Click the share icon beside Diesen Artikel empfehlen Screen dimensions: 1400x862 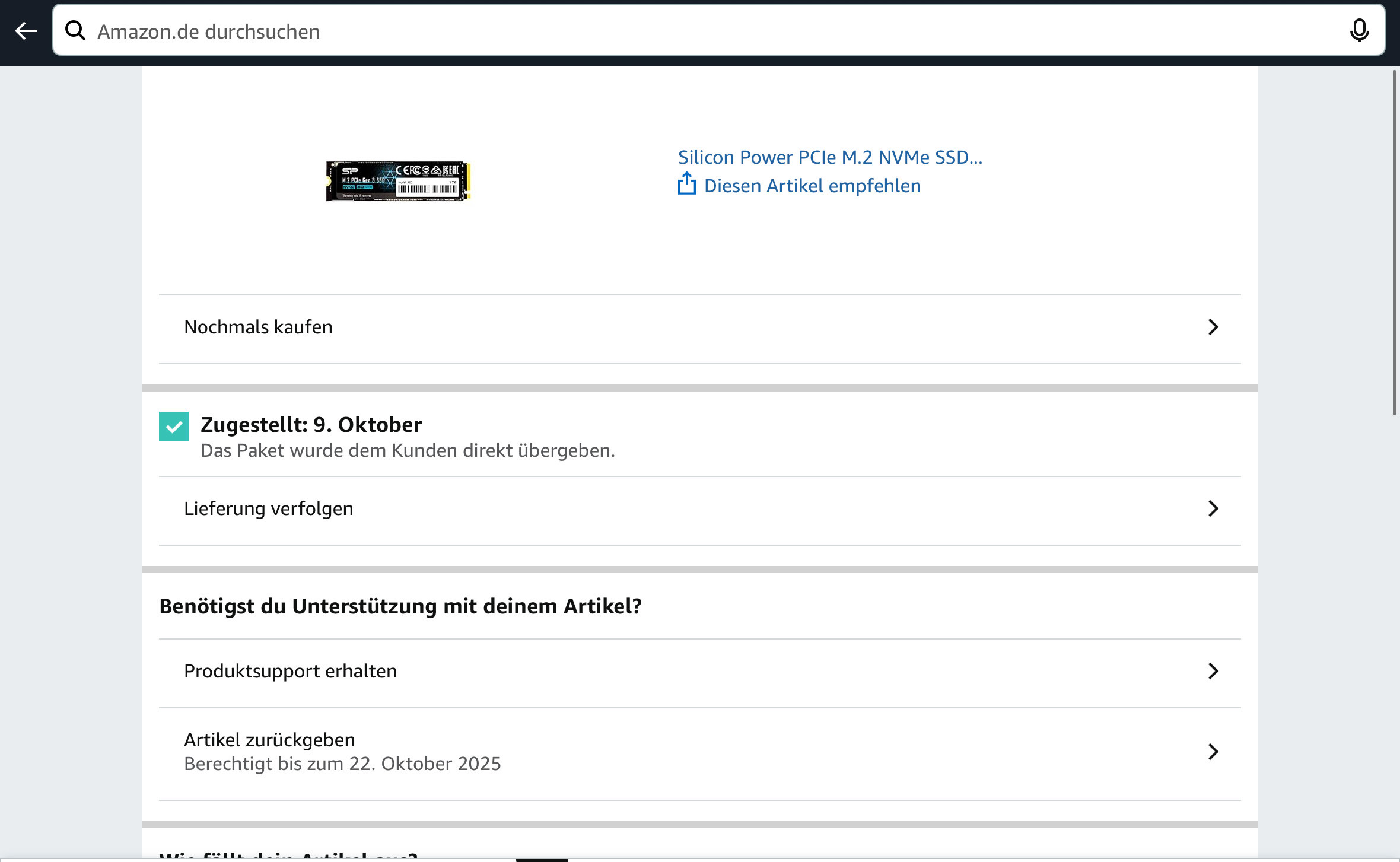686,184
